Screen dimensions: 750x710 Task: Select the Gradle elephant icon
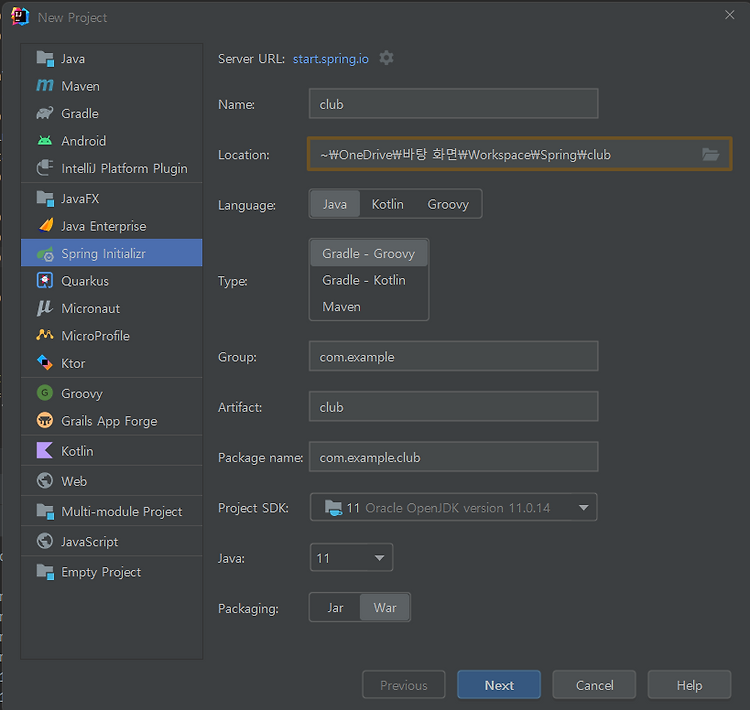(x=45, y=113)
